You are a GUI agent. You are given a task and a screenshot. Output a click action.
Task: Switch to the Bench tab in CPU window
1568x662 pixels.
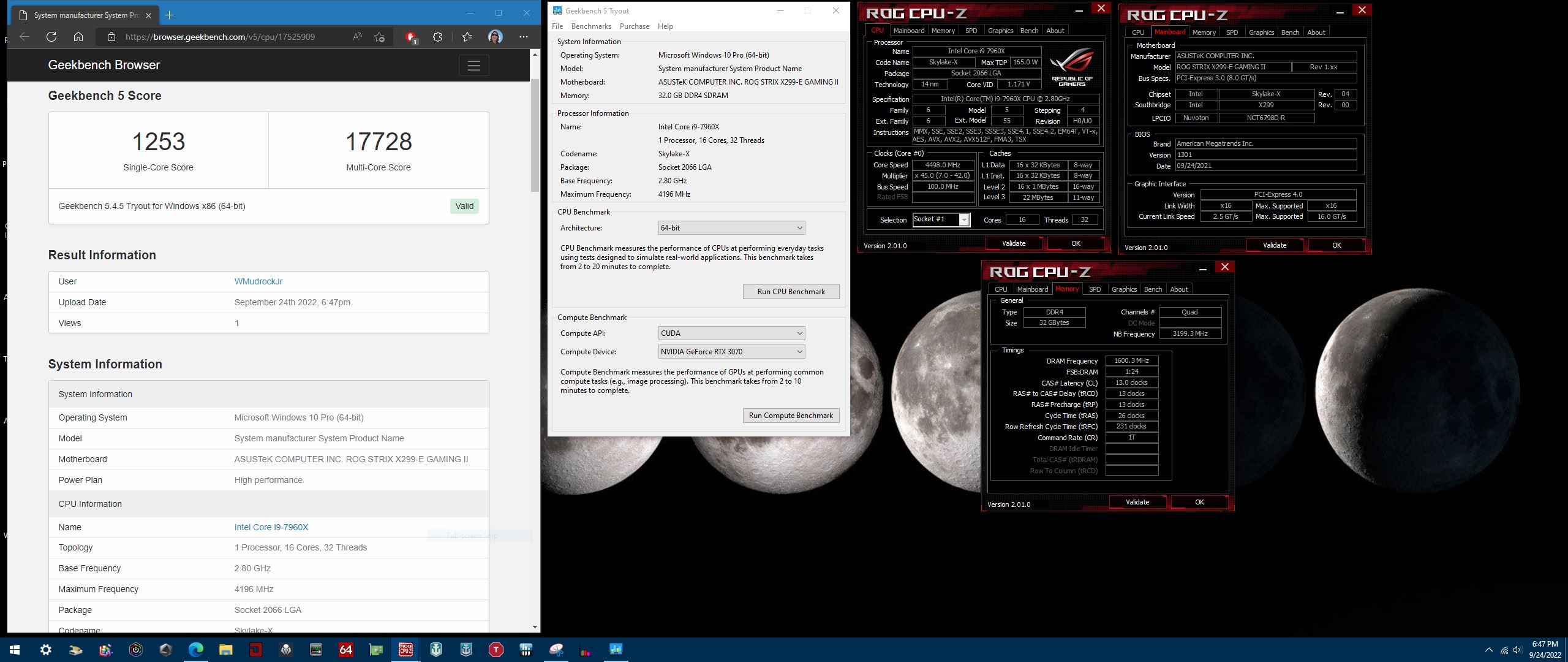tap(1029, 31)
